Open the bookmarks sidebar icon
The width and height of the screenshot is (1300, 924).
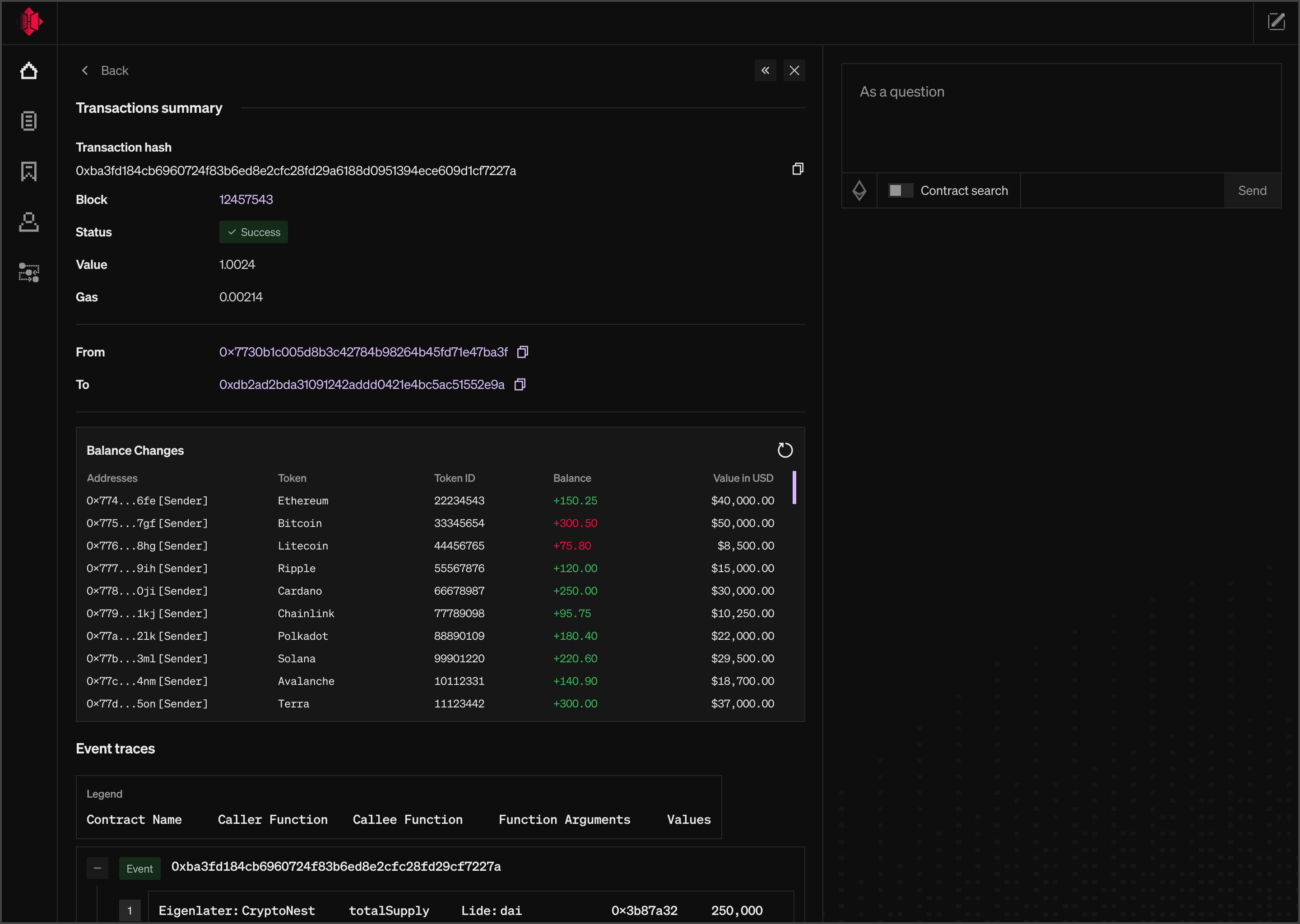pyautogui.click(x=28, y=171)
